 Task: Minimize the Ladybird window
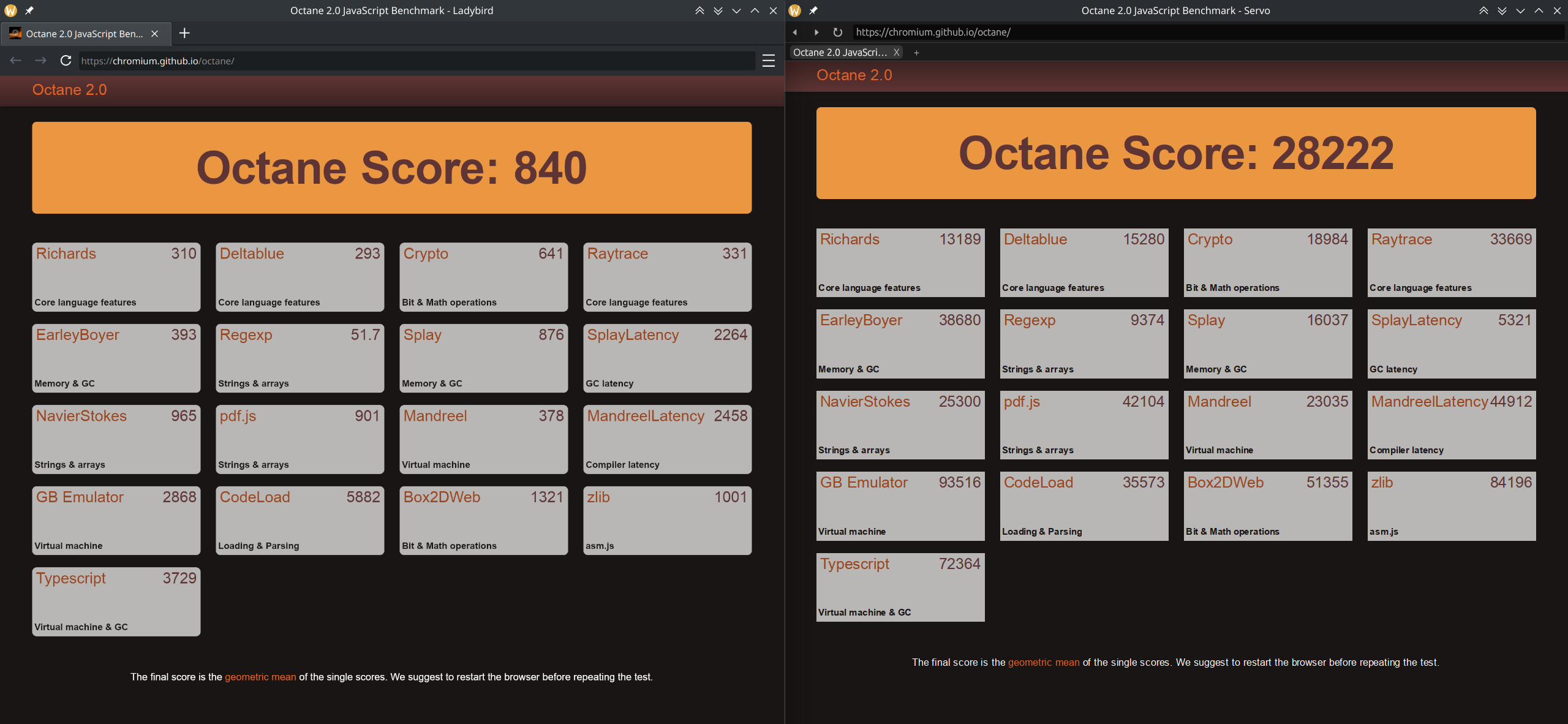tap(736, 10)
